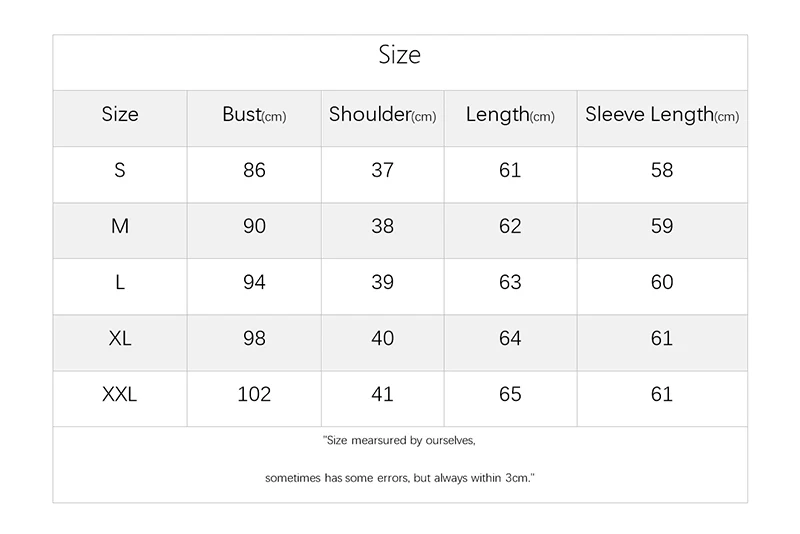Click length value 65 in XXL row
The height and width of the screenshot is (534, 800).
(x=510, y=394)
